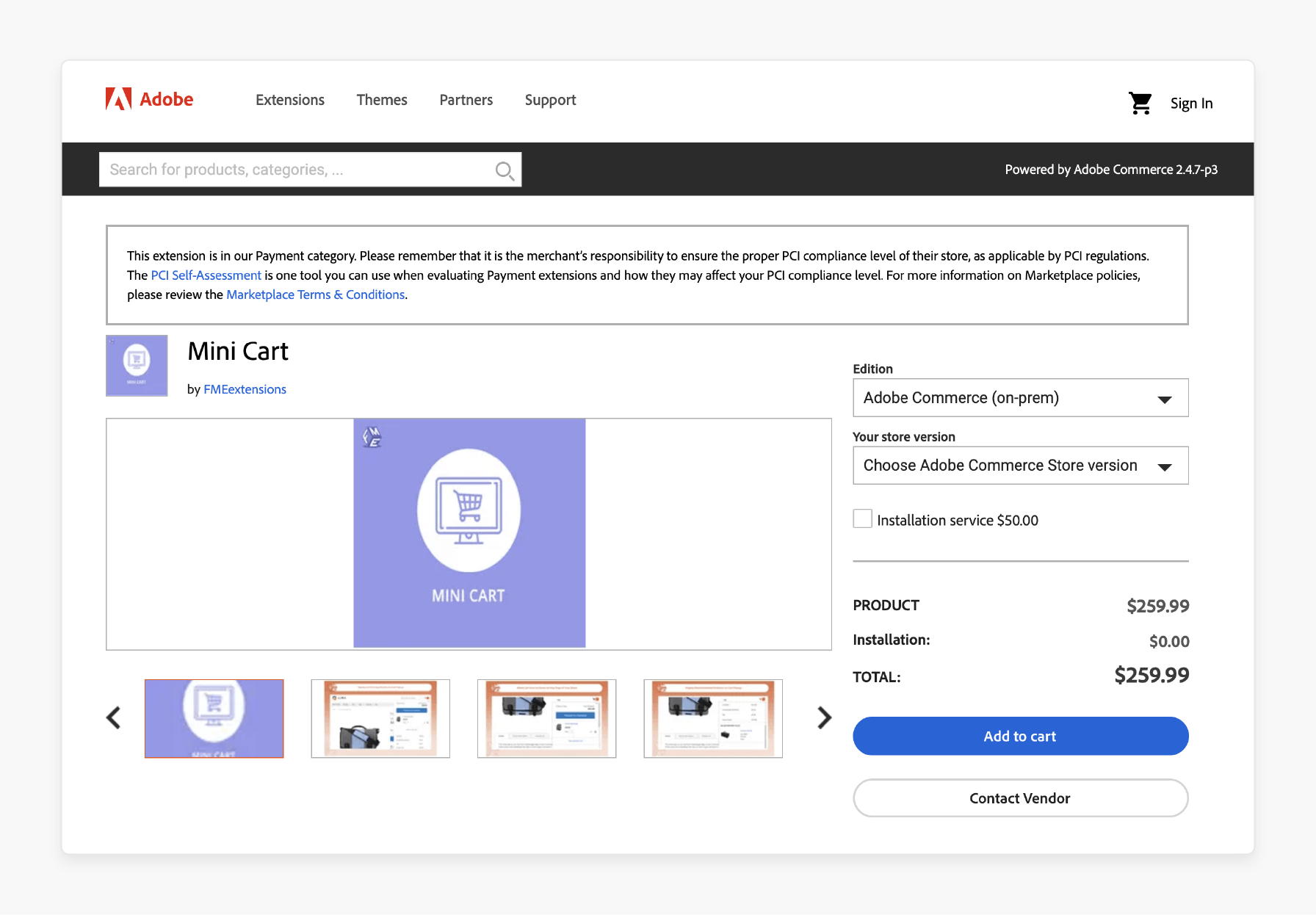Open the Marketplace Terms & Conditions link

[315, 294]
